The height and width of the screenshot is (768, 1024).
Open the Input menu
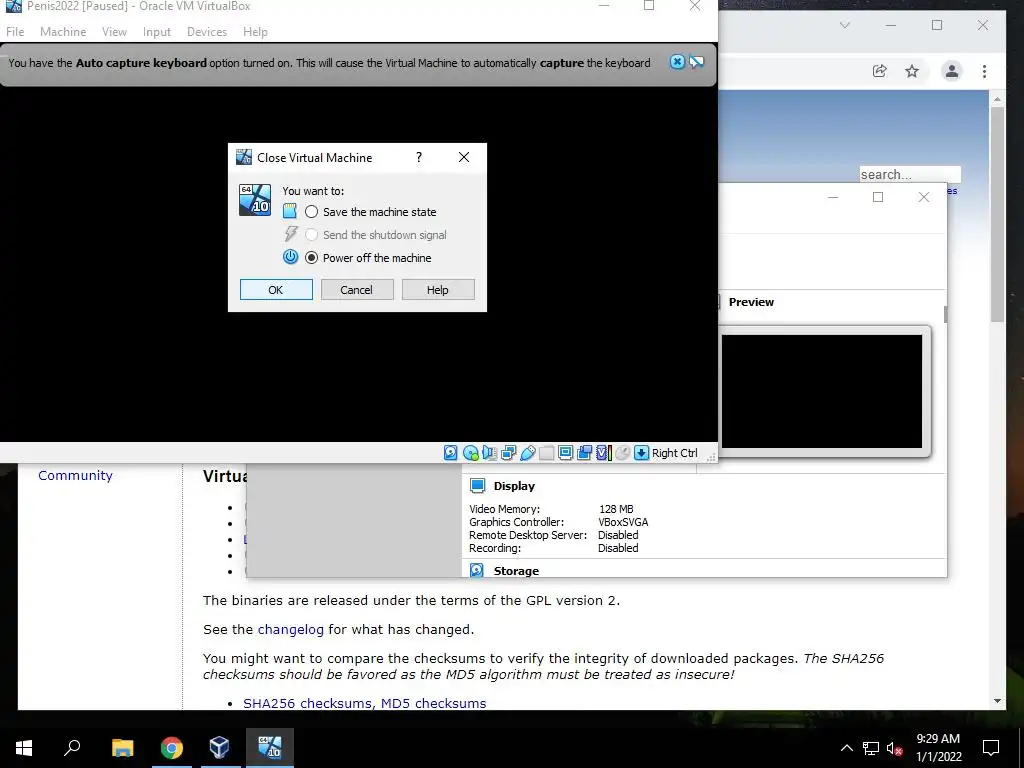pyautogui.click(x=157, y=31)
